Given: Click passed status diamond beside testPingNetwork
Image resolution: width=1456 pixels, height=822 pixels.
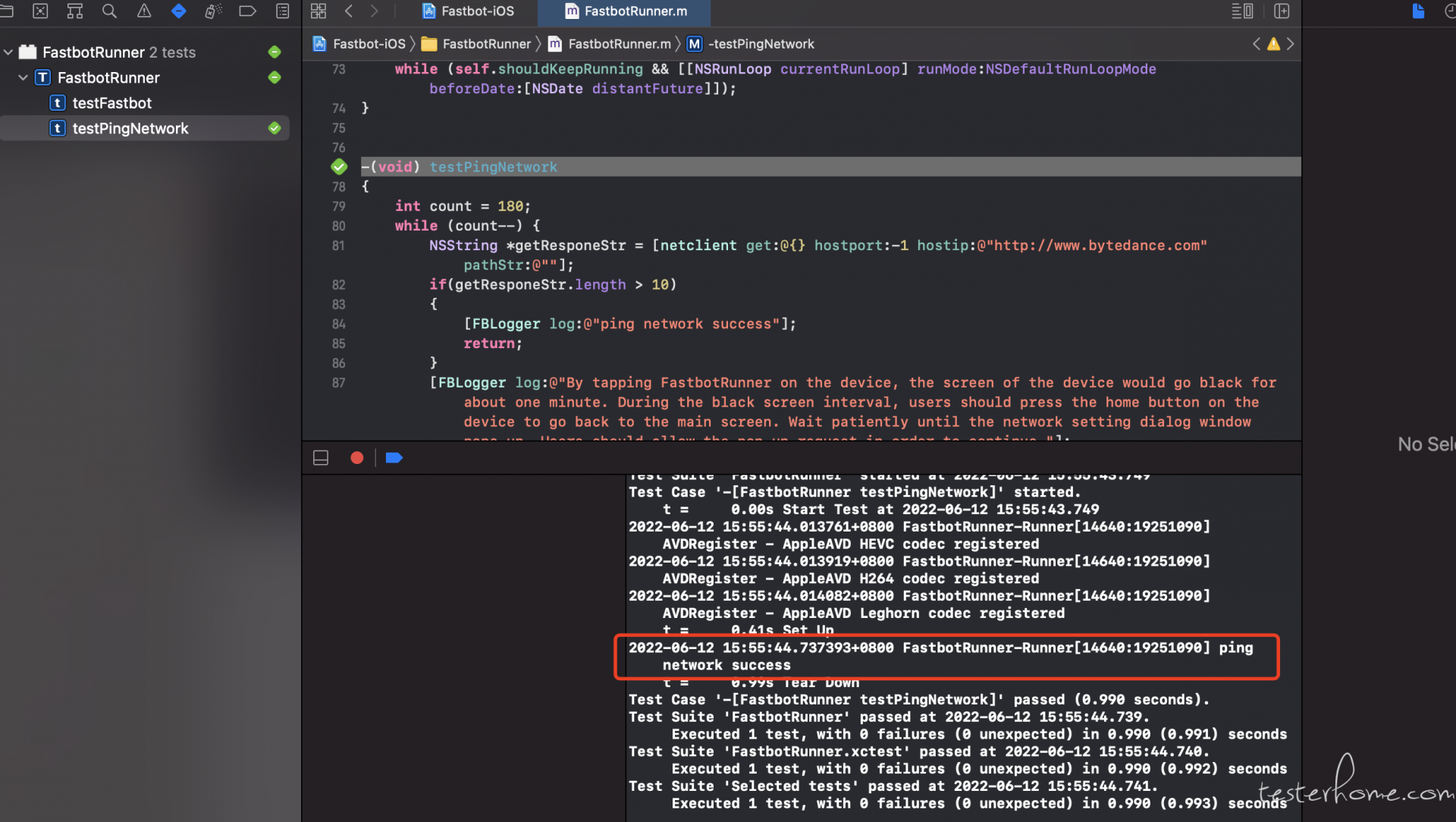Looking at the screenshot, I should coord(275,128).
